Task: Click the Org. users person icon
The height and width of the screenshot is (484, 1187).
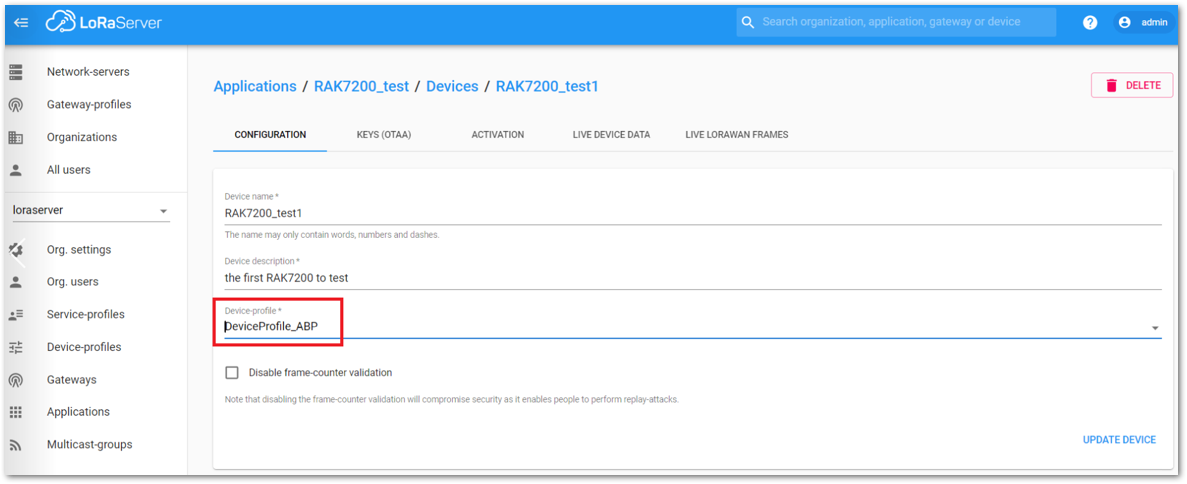Action: coord(15,282)
